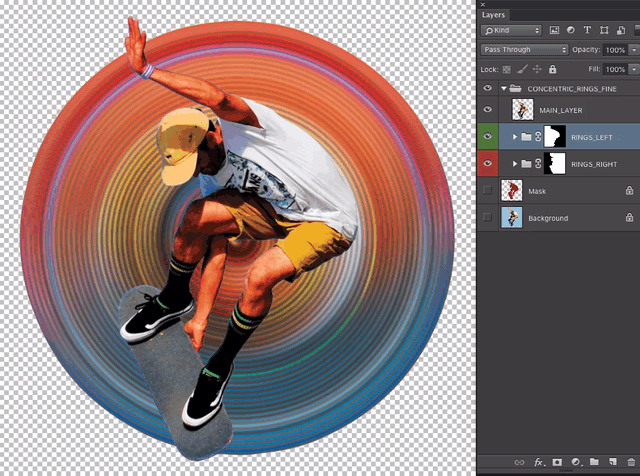Filter layers by pixel layer icon
This screenshot has height=476, width=640.
[554, 30]
